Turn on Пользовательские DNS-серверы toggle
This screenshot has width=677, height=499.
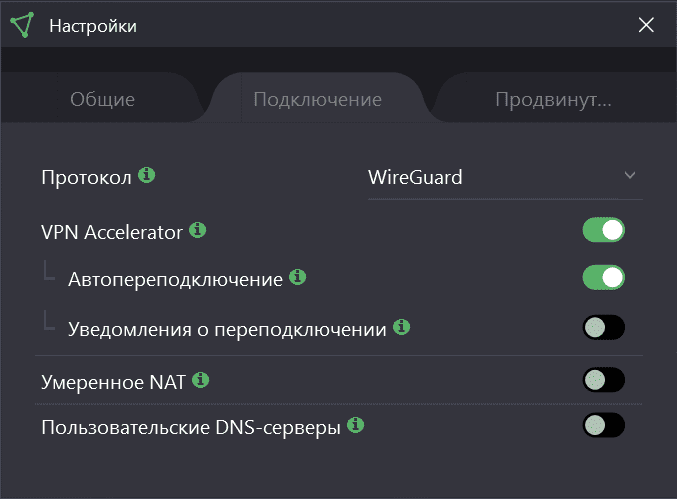[x=604, y=426]
